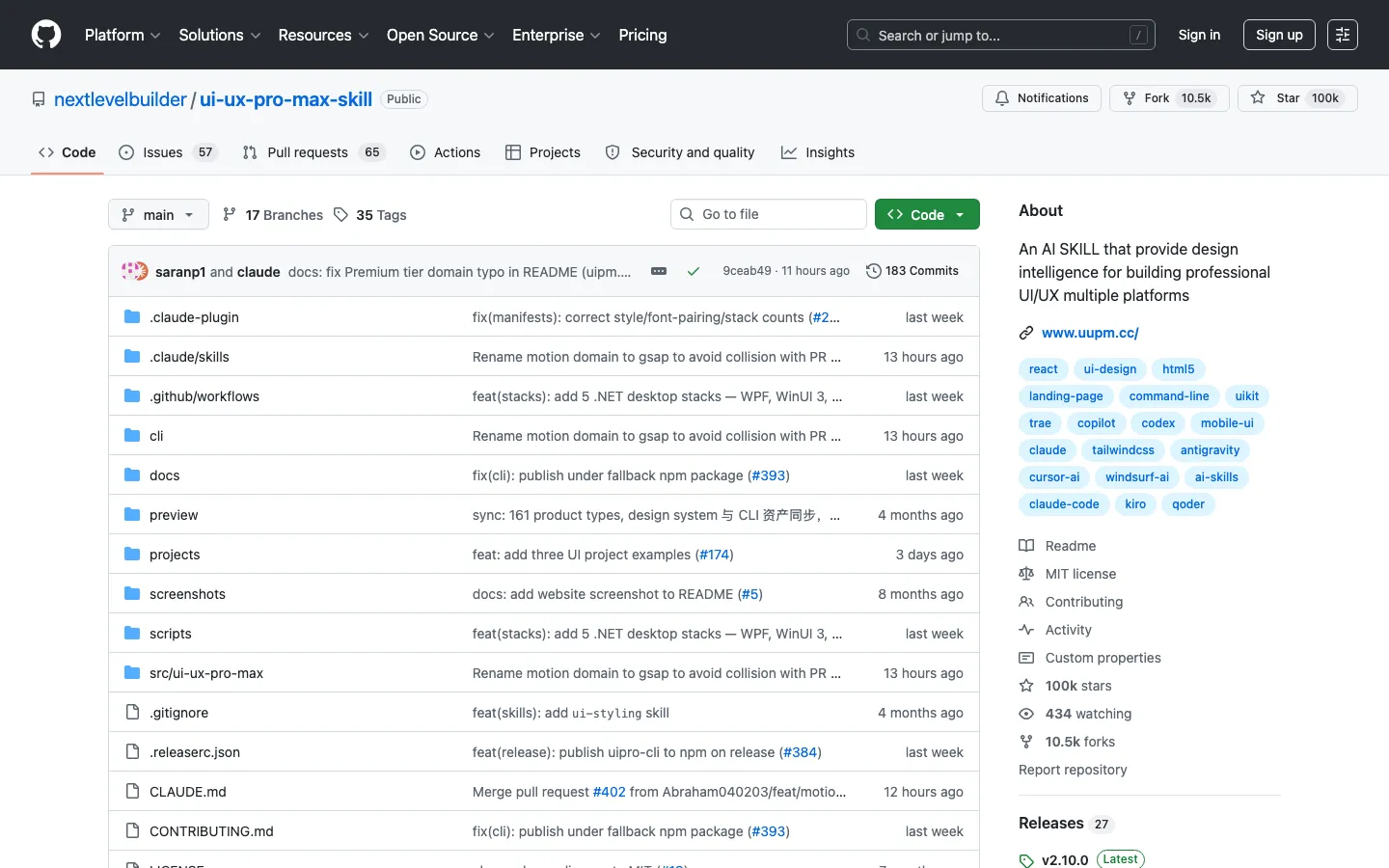
Task: Click the Go to file input
Action: pyautogui.click(x=769, y=214)
